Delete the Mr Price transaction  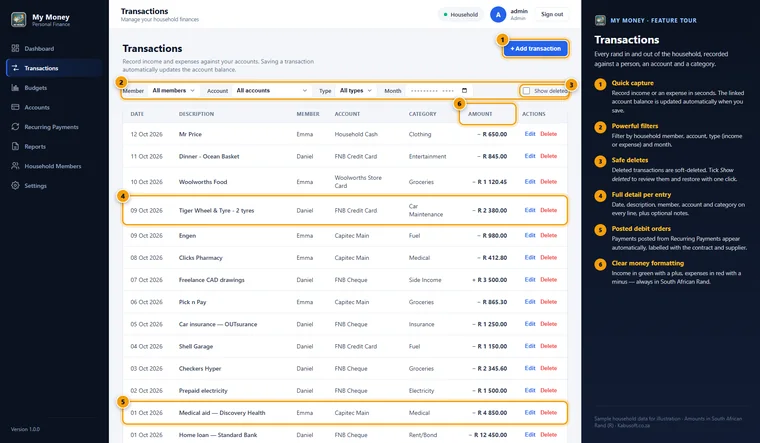click(549, 134)
